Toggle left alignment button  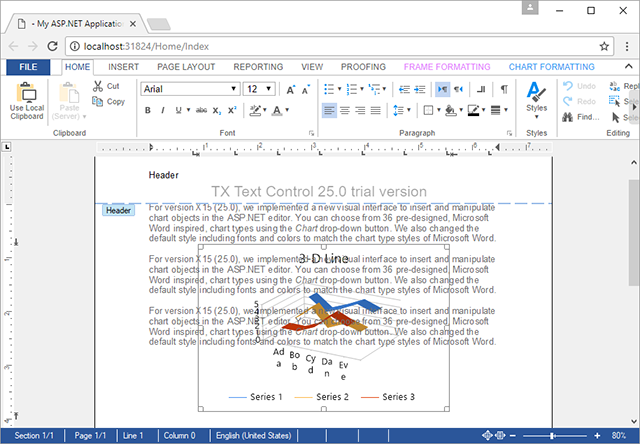pyautogui.click(x=329, y=110)
